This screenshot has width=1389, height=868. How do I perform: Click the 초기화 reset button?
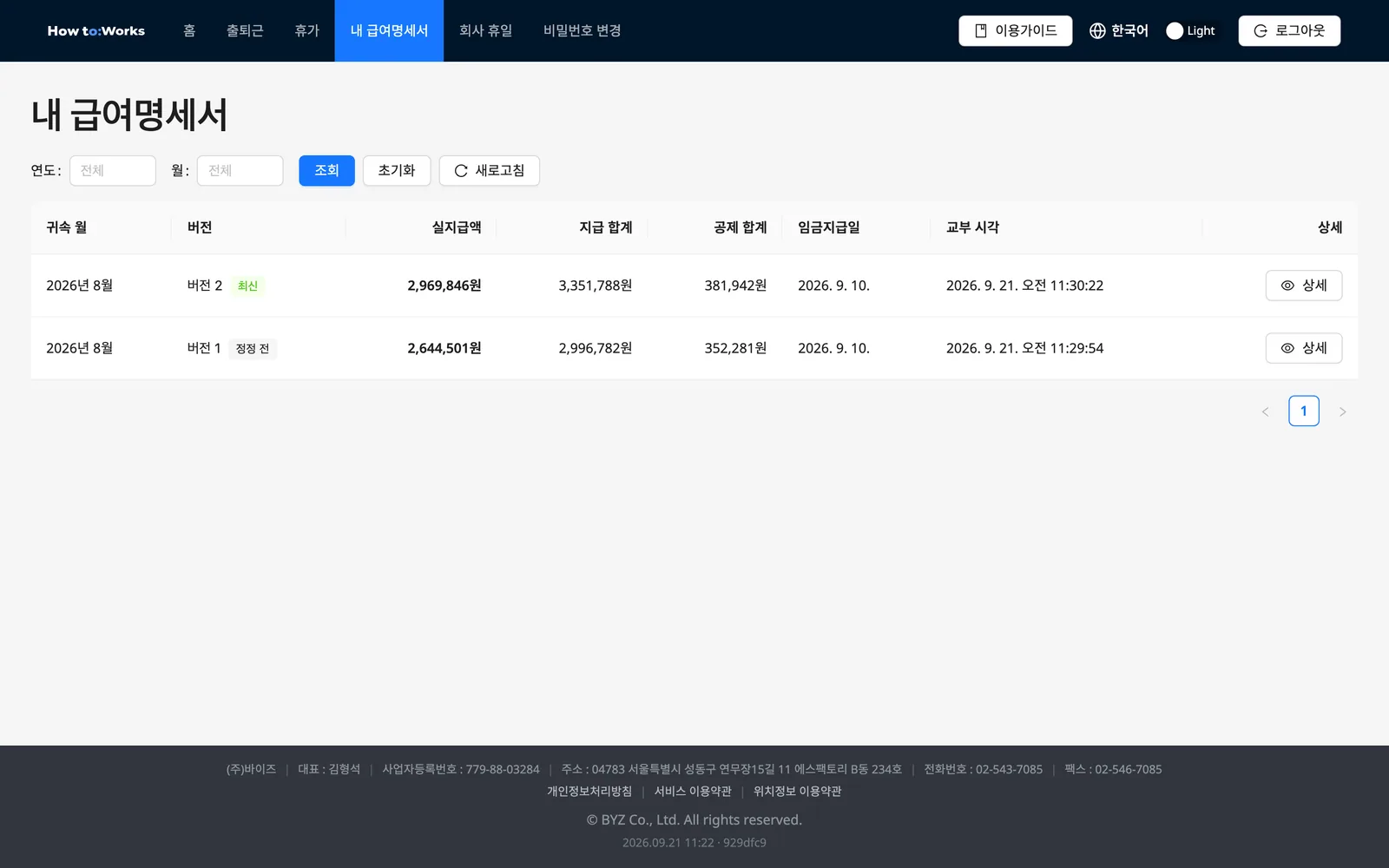(397, 171)
